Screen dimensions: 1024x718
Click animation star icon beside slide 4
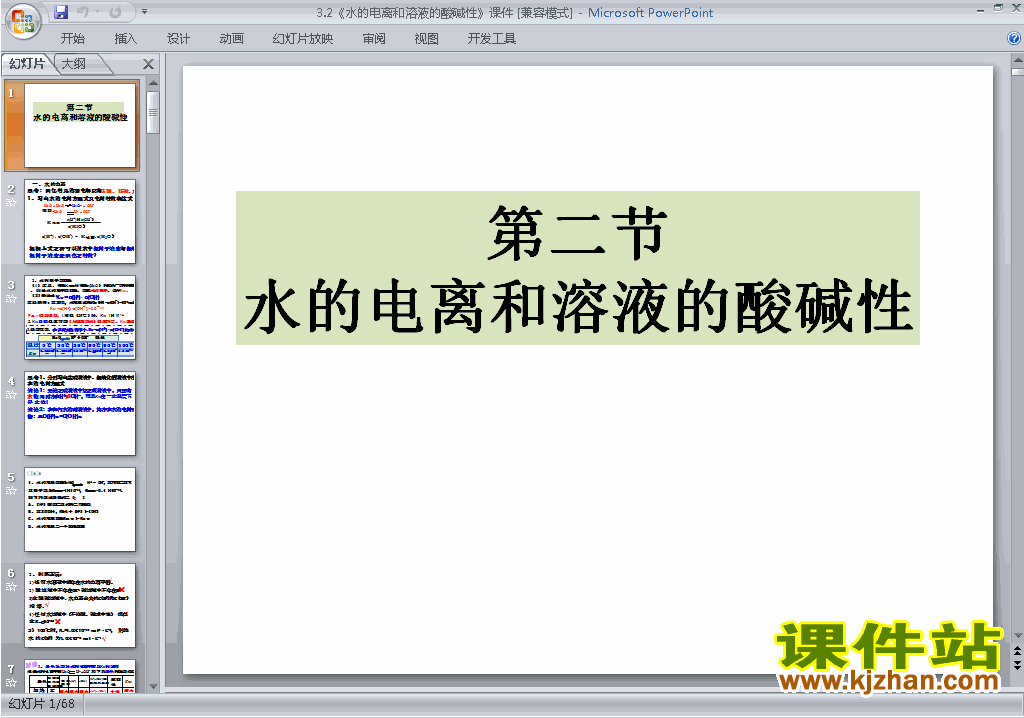point(11,395)
